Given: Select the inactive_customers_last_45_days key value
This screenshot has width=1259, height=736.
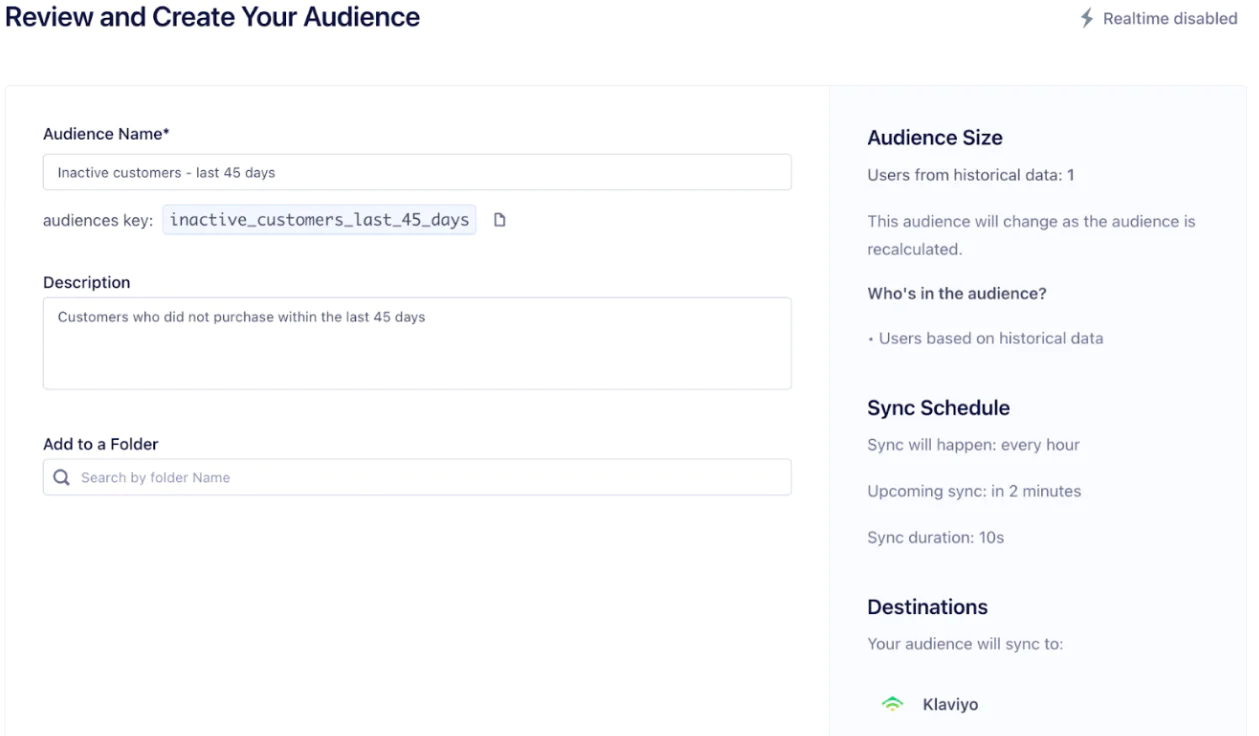Looking at the screenshot, I should pos(319,220).
